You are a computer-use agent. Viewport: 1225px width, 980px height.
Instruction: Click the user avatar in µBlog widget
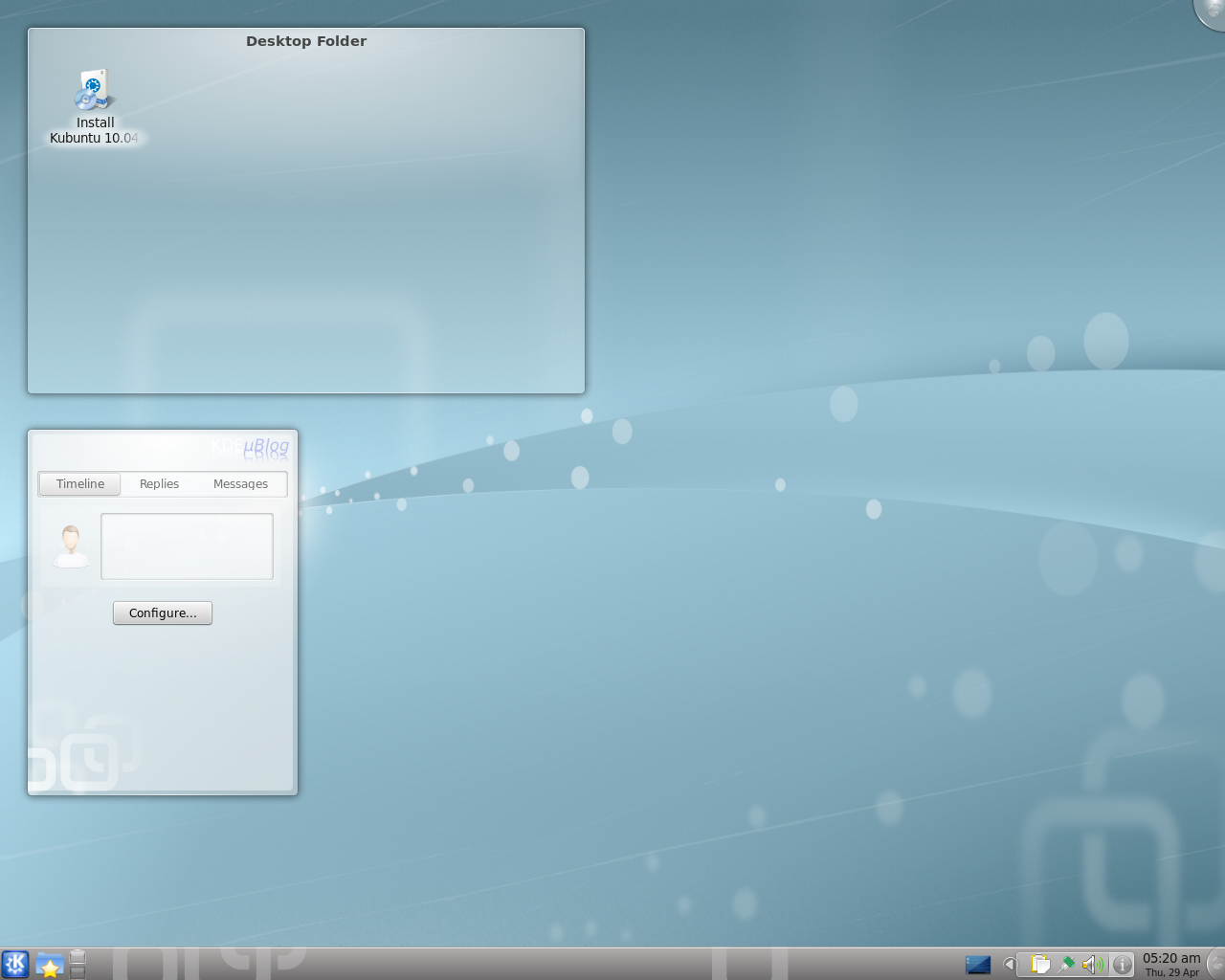pyautogui.click(x=71, y=546)
